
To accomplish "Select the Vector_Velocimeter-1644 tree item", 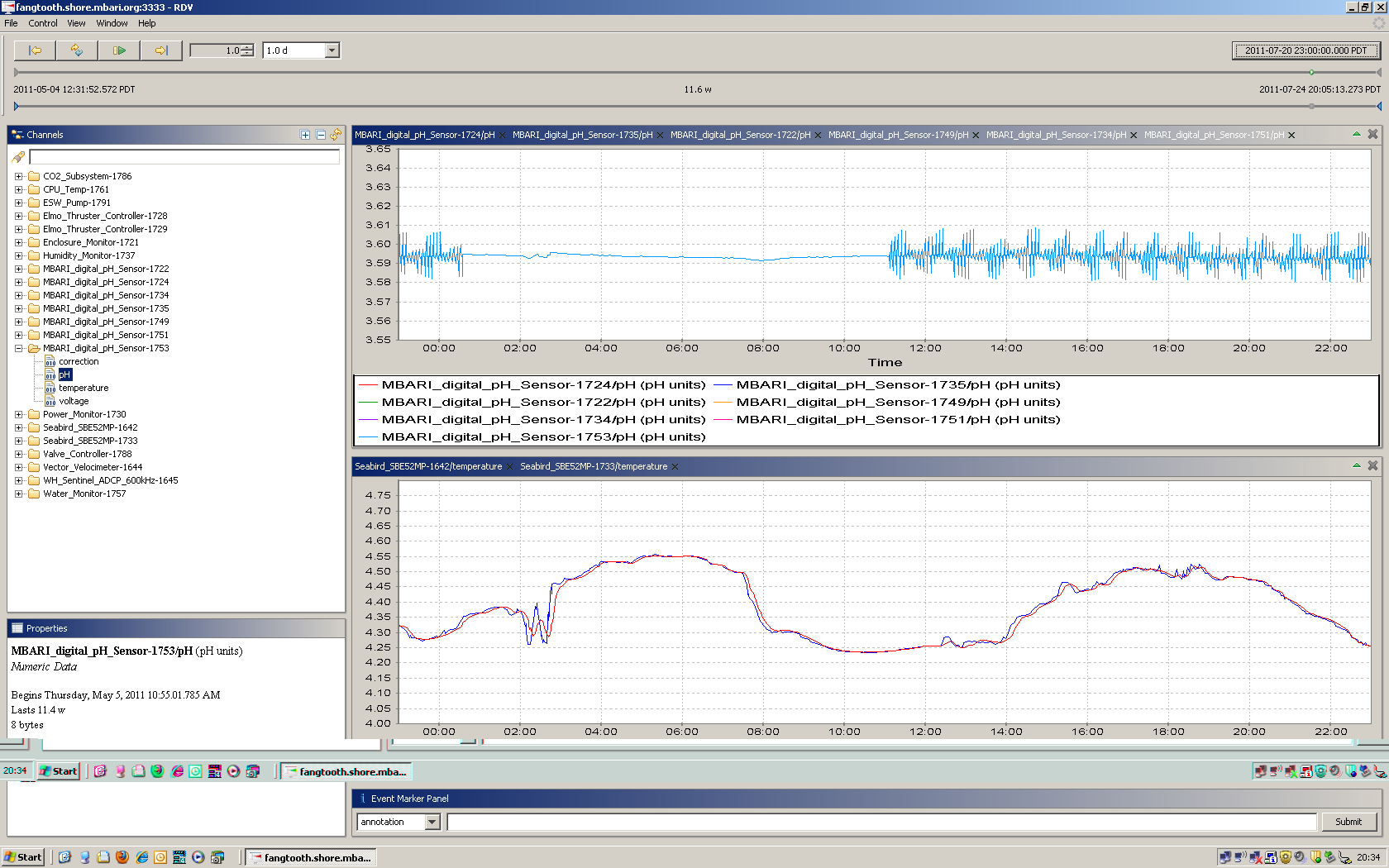I will (93, 467).
